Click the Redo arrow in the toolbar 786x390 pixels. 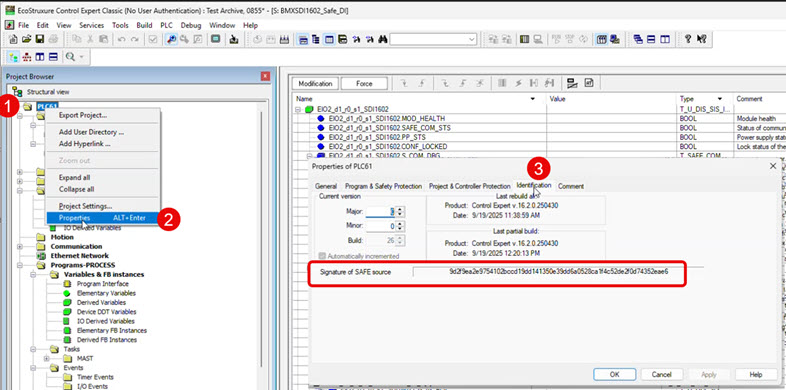point(135,39)
